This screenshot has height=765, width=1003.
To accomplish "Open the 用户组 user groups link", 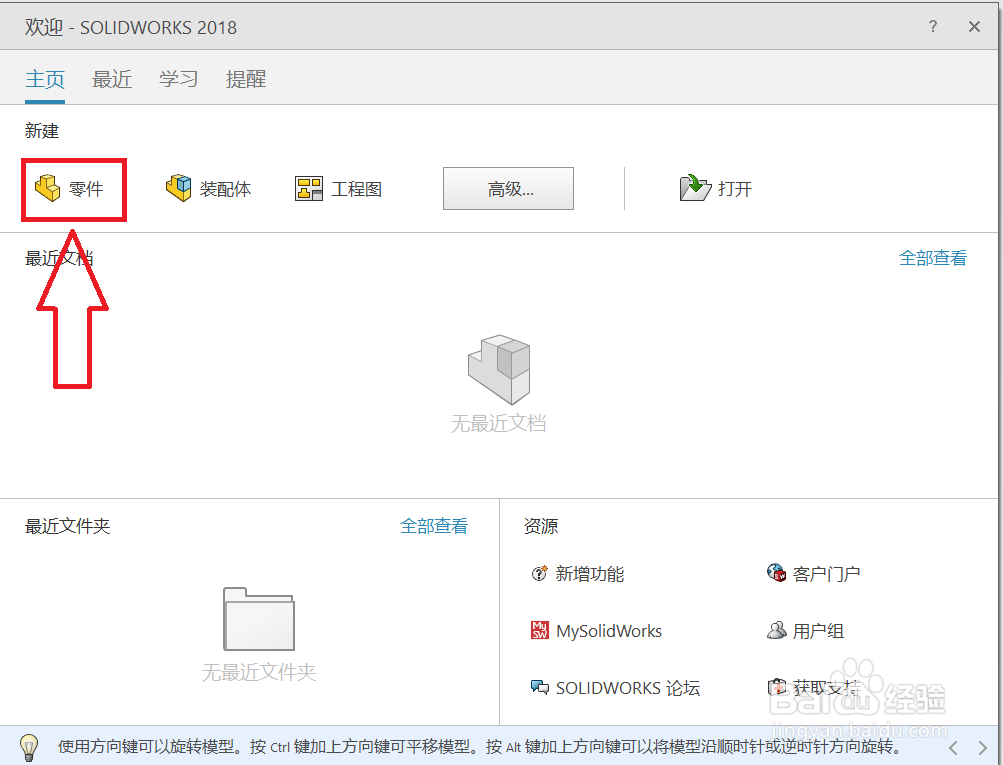I will [805, 631].
